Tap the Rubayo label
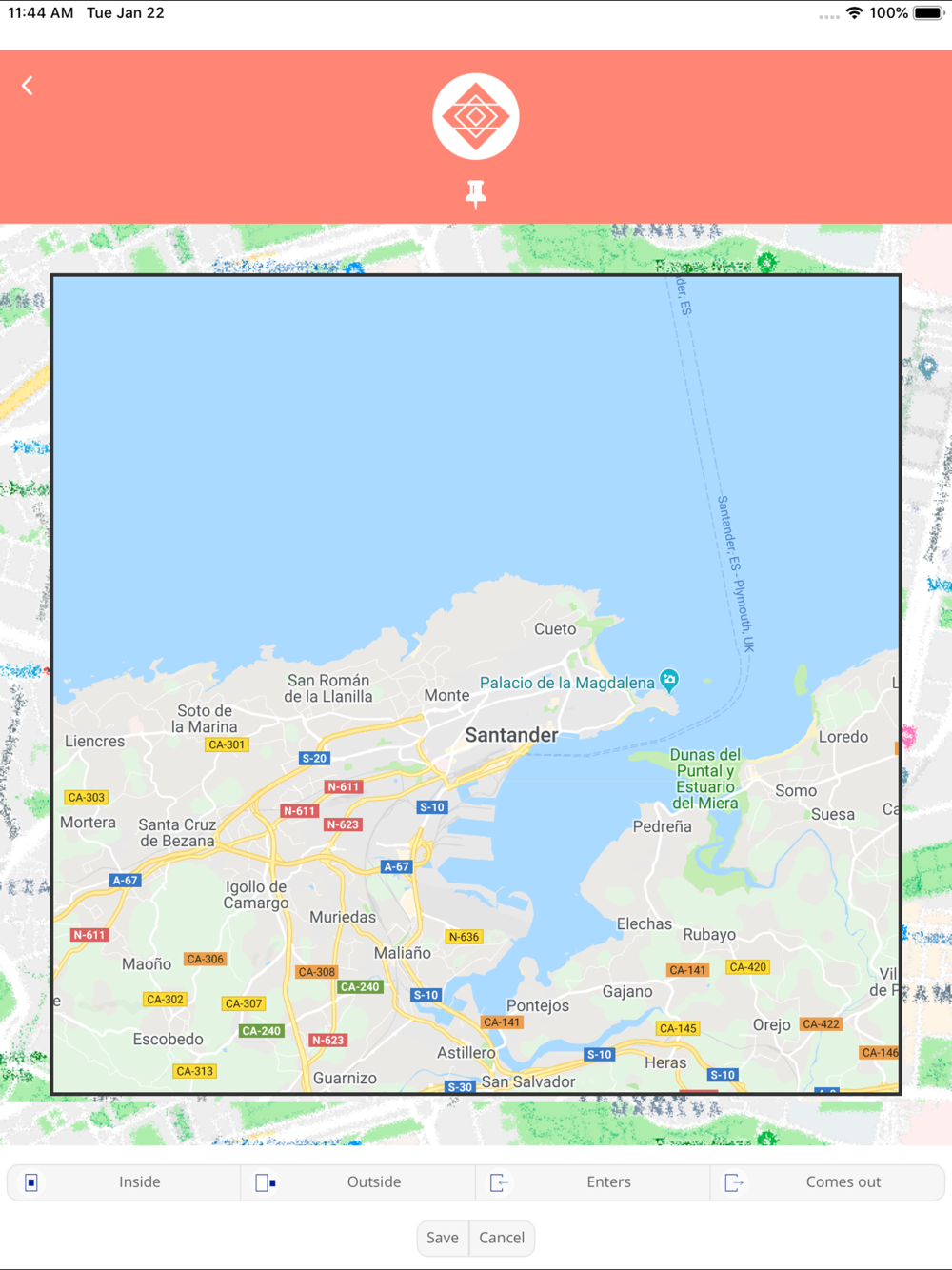This screenshot has height=1270, width=952. (x=709, y=935)
